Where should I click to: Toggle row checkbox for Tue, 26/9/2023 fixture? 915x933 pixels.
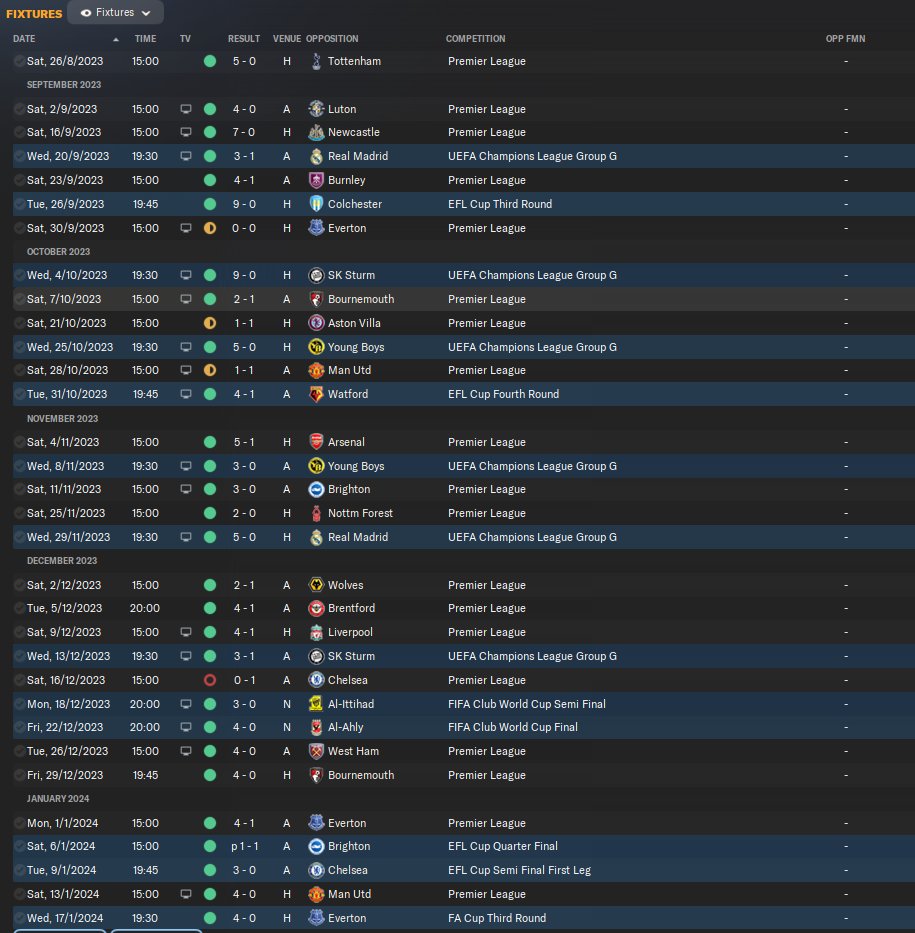click(x=20, y=204)
